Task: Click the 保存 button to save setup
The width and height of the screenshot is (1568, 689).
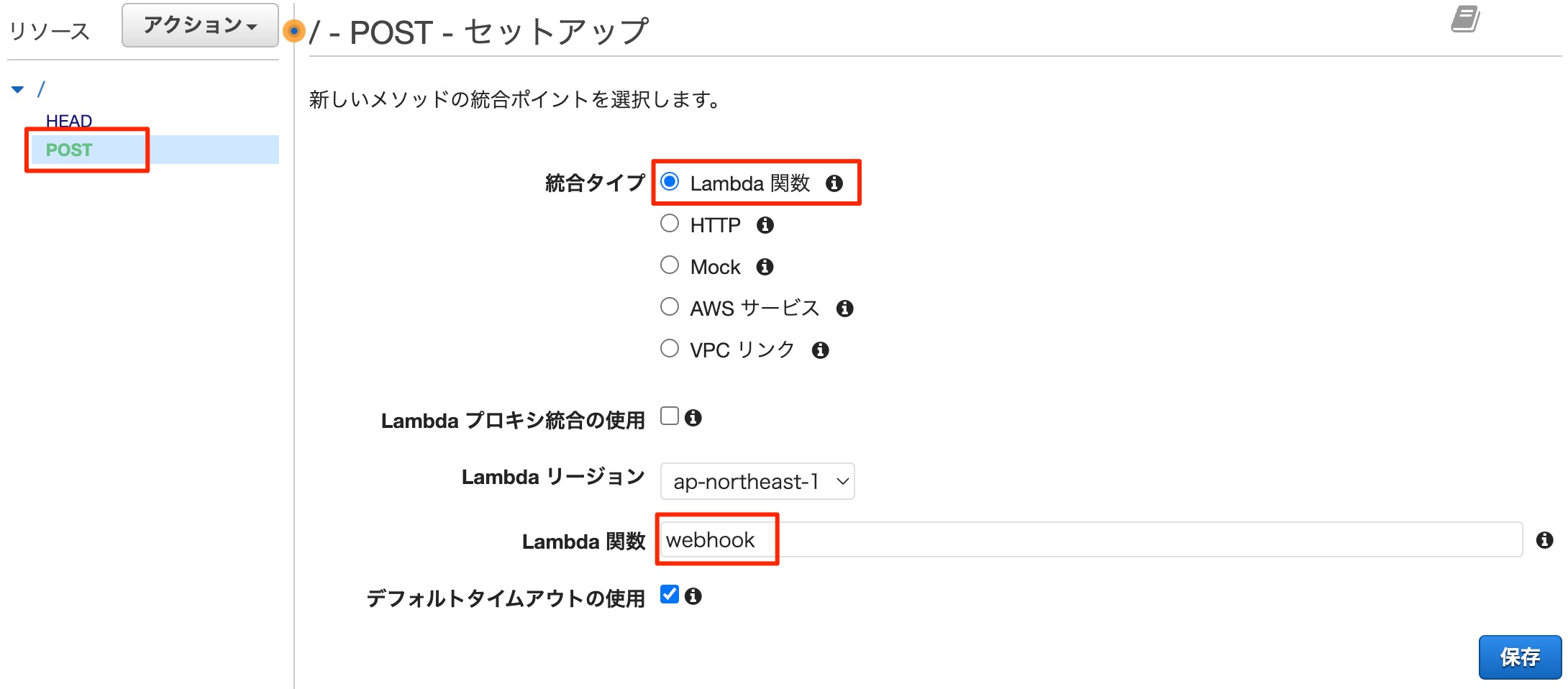Action: (1520, 656)
